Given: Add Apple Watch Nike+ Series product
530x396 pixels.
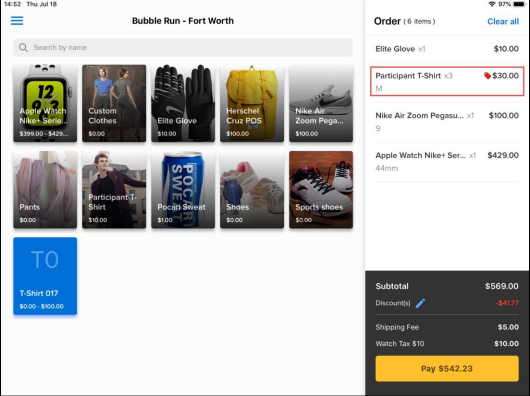Looking at the screenshot, I should click(45, 103).
